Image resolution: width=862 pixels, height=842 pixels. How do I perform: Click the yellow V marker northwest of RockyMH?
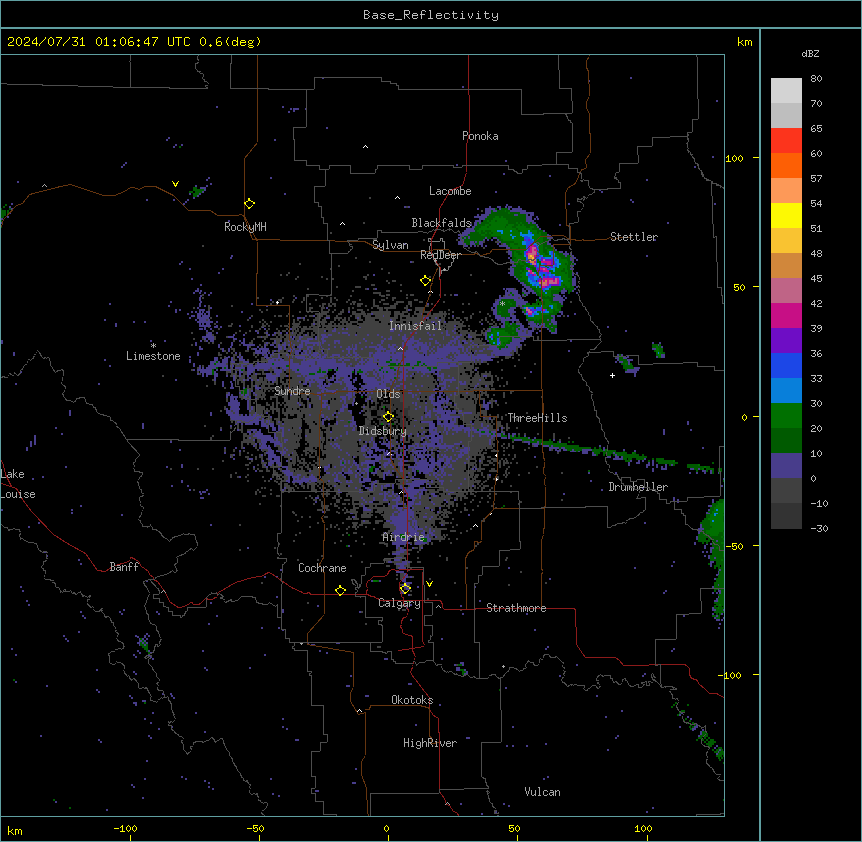coord(175,184)
